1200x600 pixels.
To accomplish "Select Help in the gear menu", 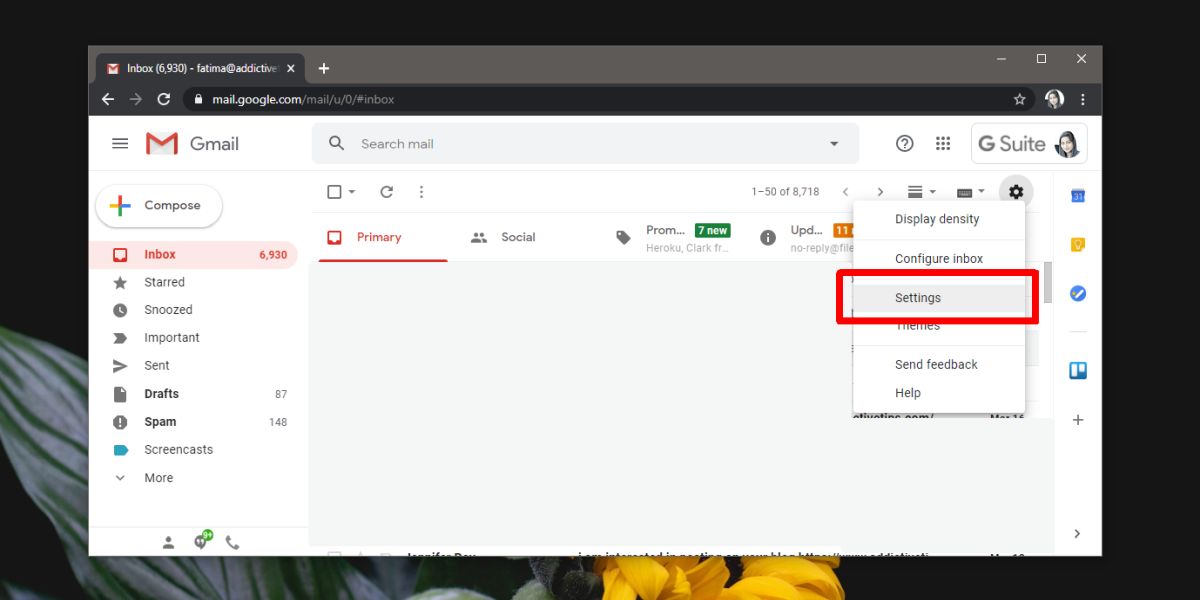I will (x=939, y=393).
